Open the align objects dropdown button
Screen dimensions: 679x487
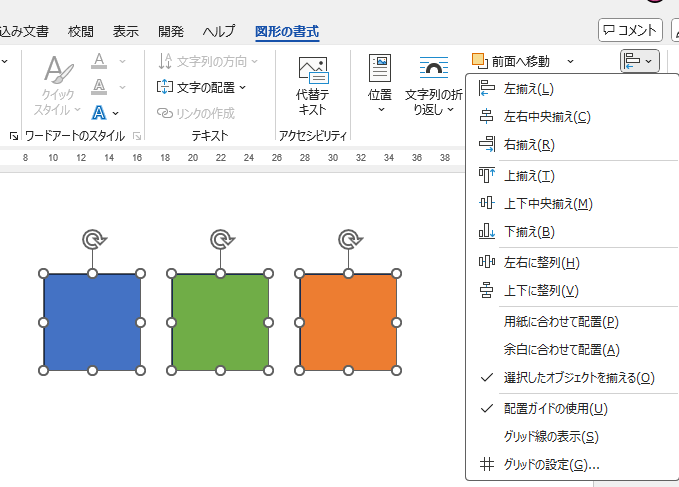(640, 61)
